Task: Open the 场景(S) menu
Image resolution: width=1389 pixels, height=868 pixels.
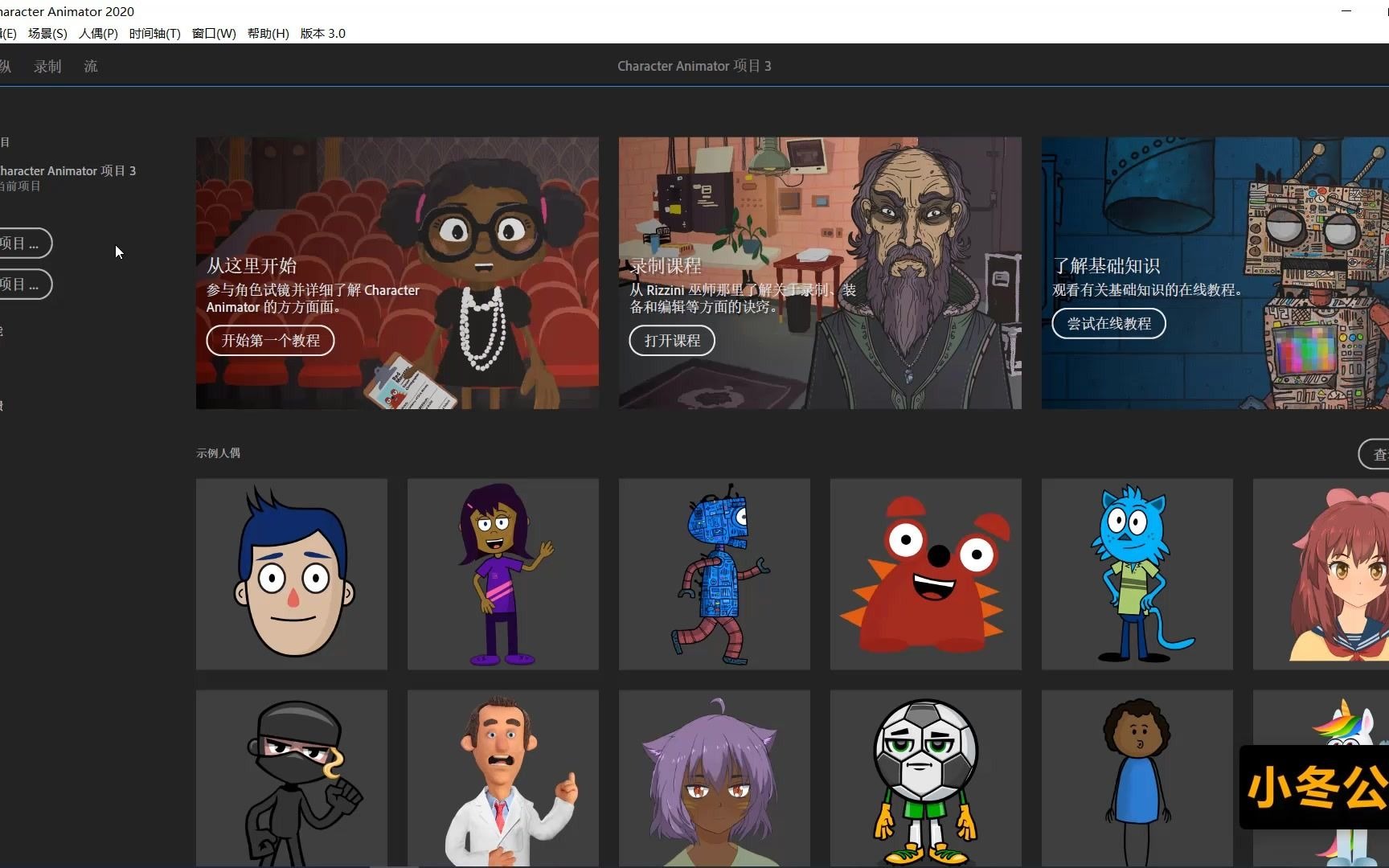Action: pos(47,33)
